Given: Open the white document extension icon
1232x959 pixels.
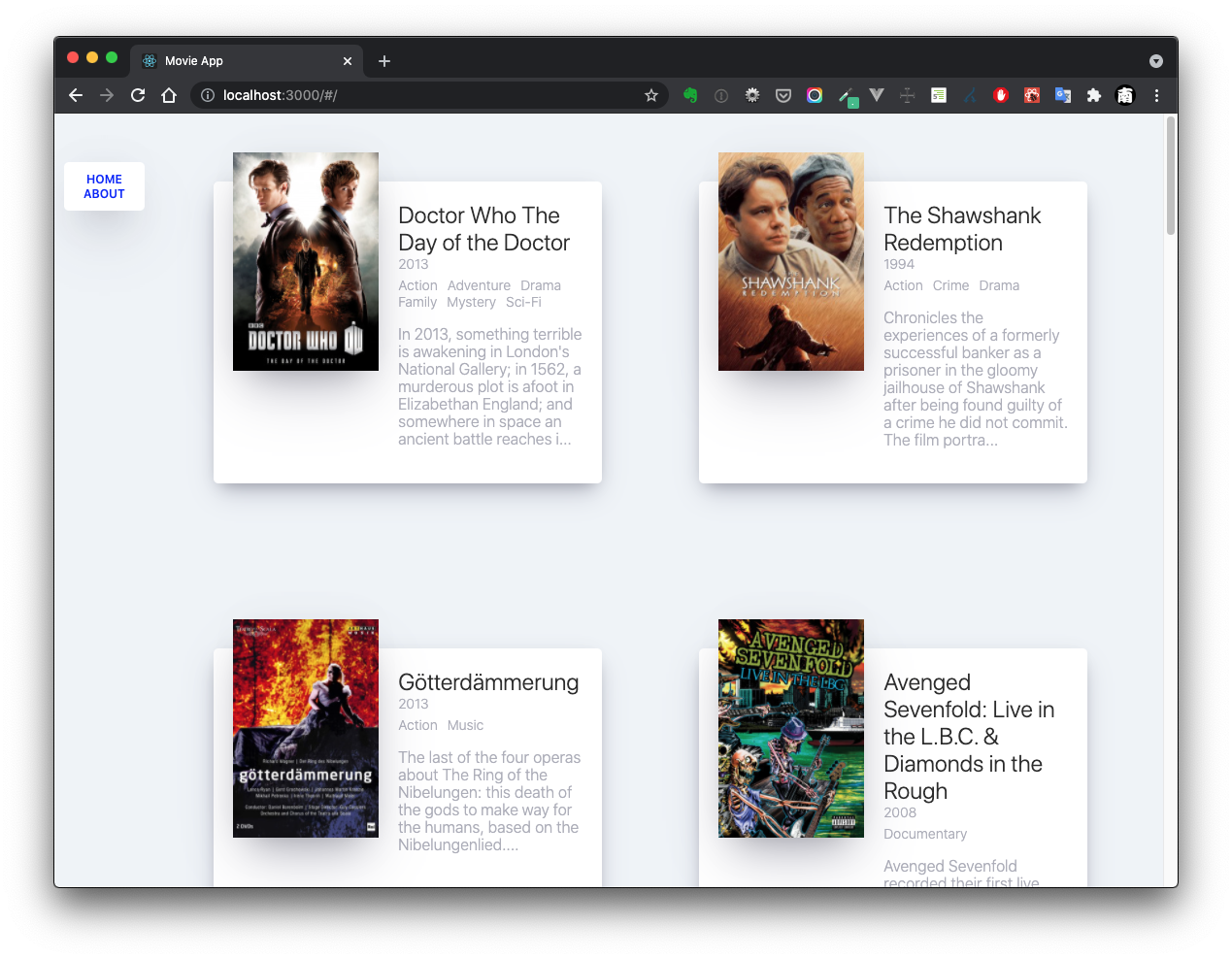Looking at the screenshot, I should [939, 95].
